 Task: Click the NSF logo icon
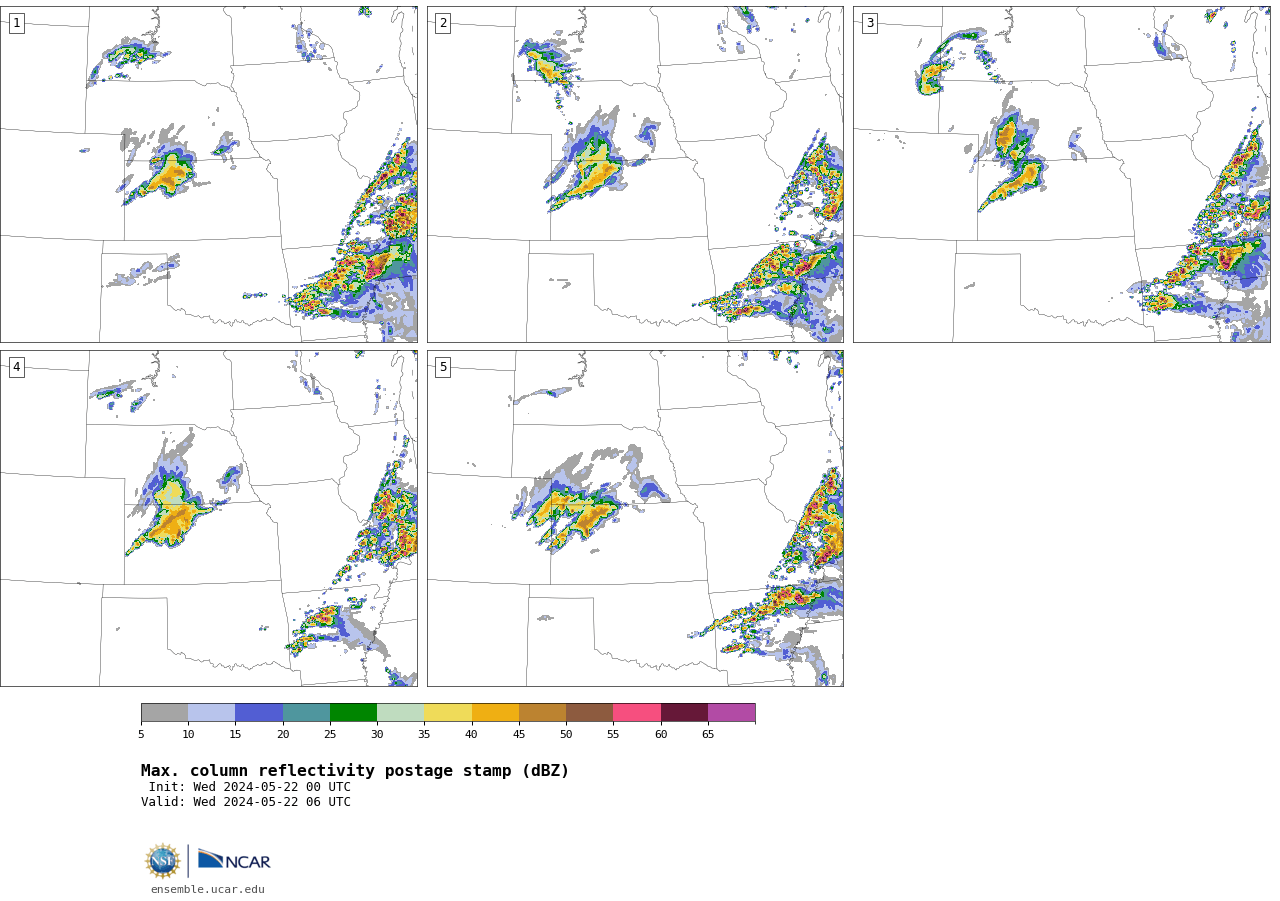163,861
